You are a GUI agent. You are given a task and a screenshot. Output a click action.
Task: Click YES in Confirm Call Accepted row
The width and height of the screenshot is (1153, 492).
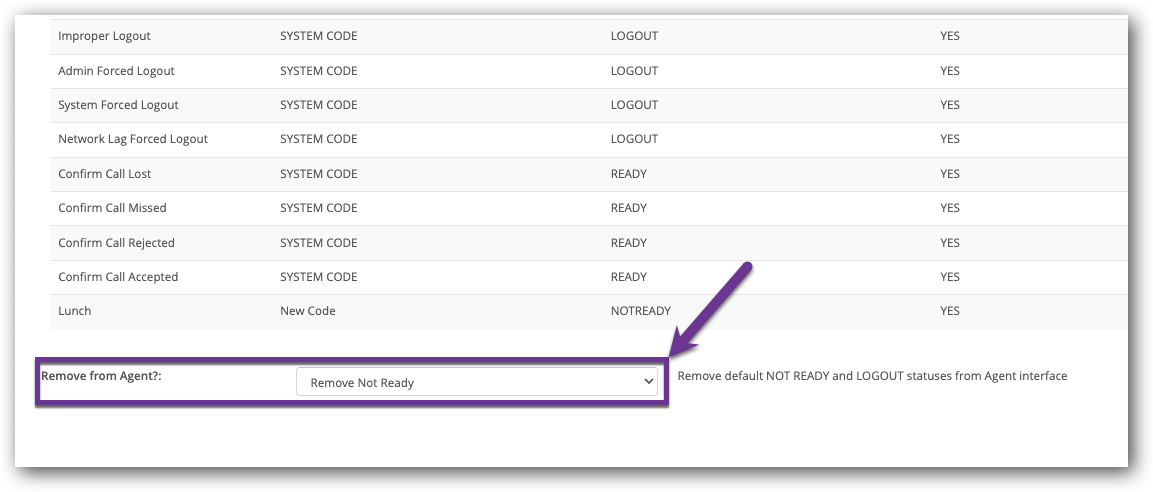click(949, 277)
